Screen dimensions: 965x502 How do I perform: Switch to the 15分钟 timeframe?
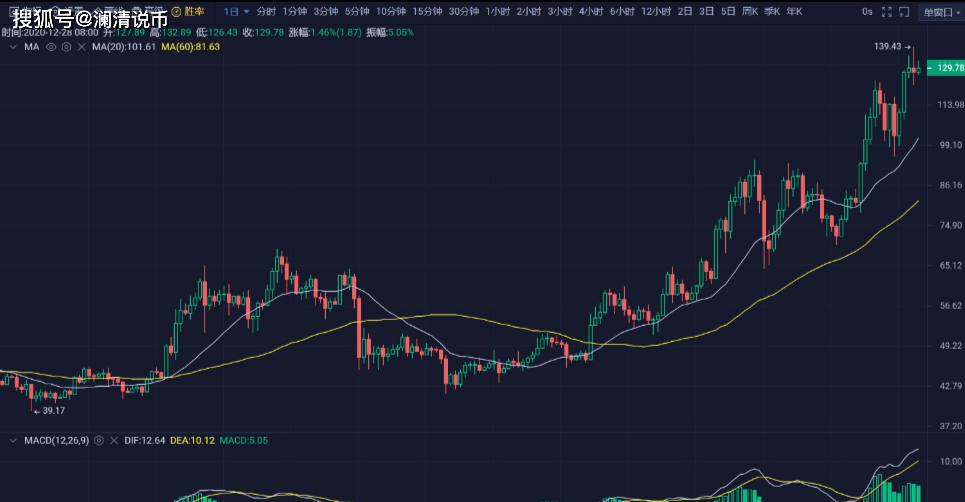[x=426, y=12]
